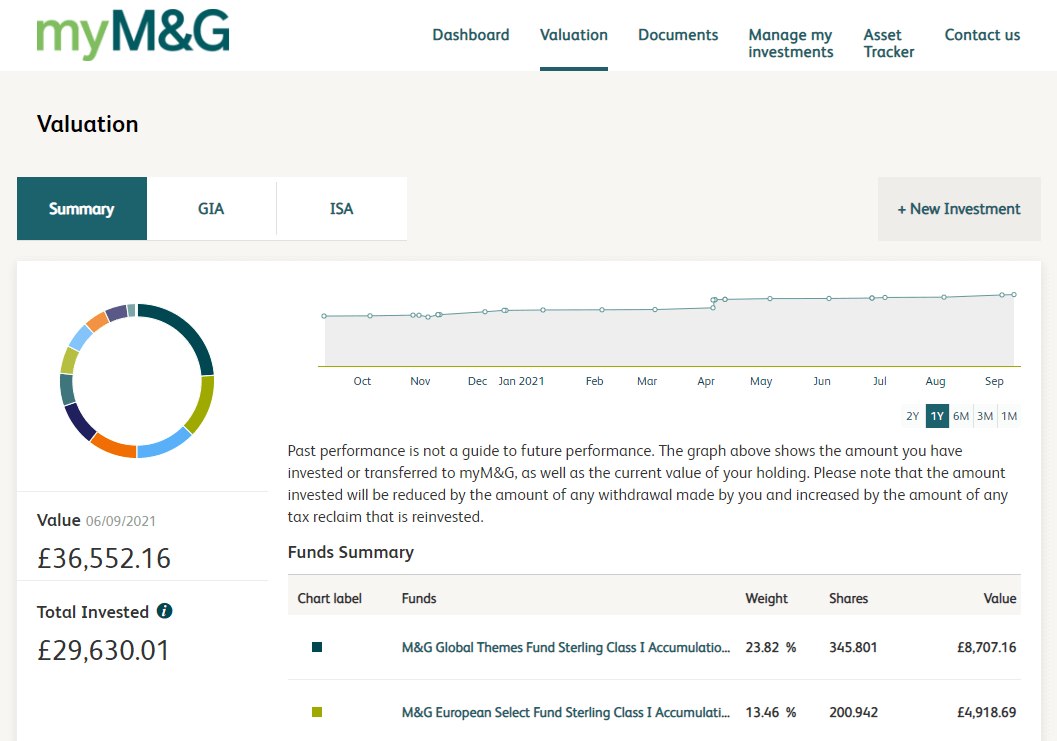Set chart range to 1Y

click(x=937, y=416)
